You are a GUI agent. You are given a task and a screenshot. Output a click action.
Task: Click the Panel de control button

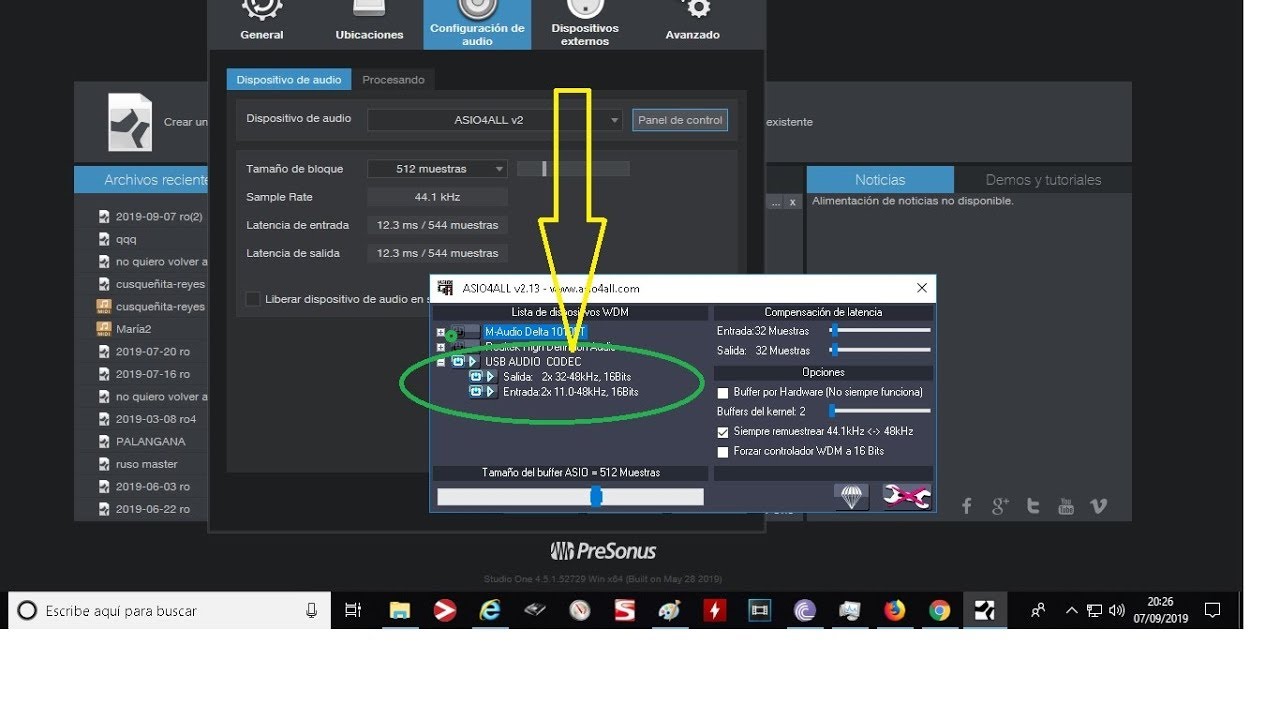pos(680,120)
